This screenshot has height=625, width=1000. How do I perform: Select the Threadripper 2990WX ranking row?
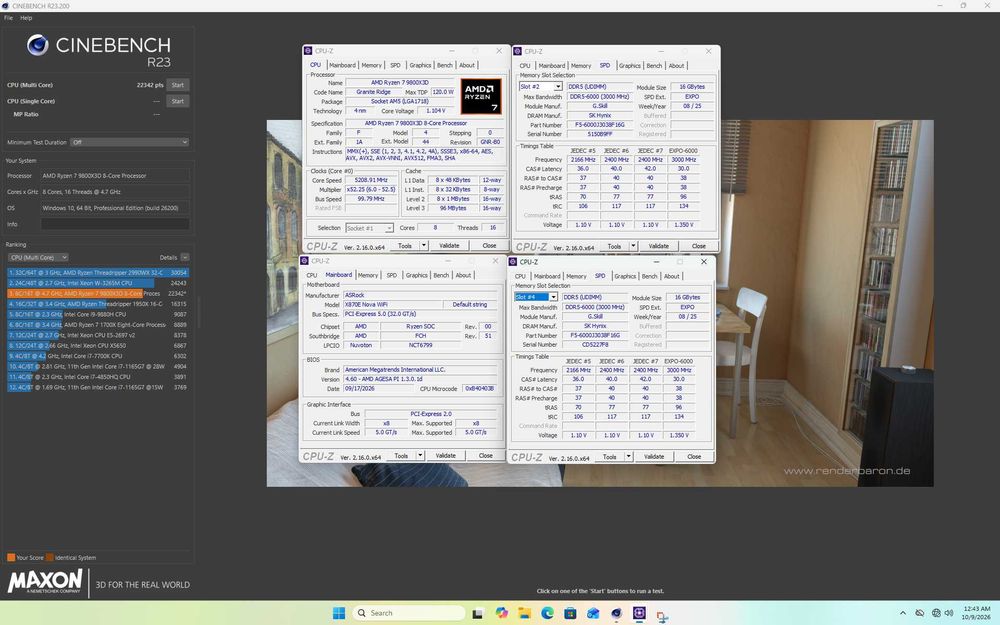[x=98, y=272]
